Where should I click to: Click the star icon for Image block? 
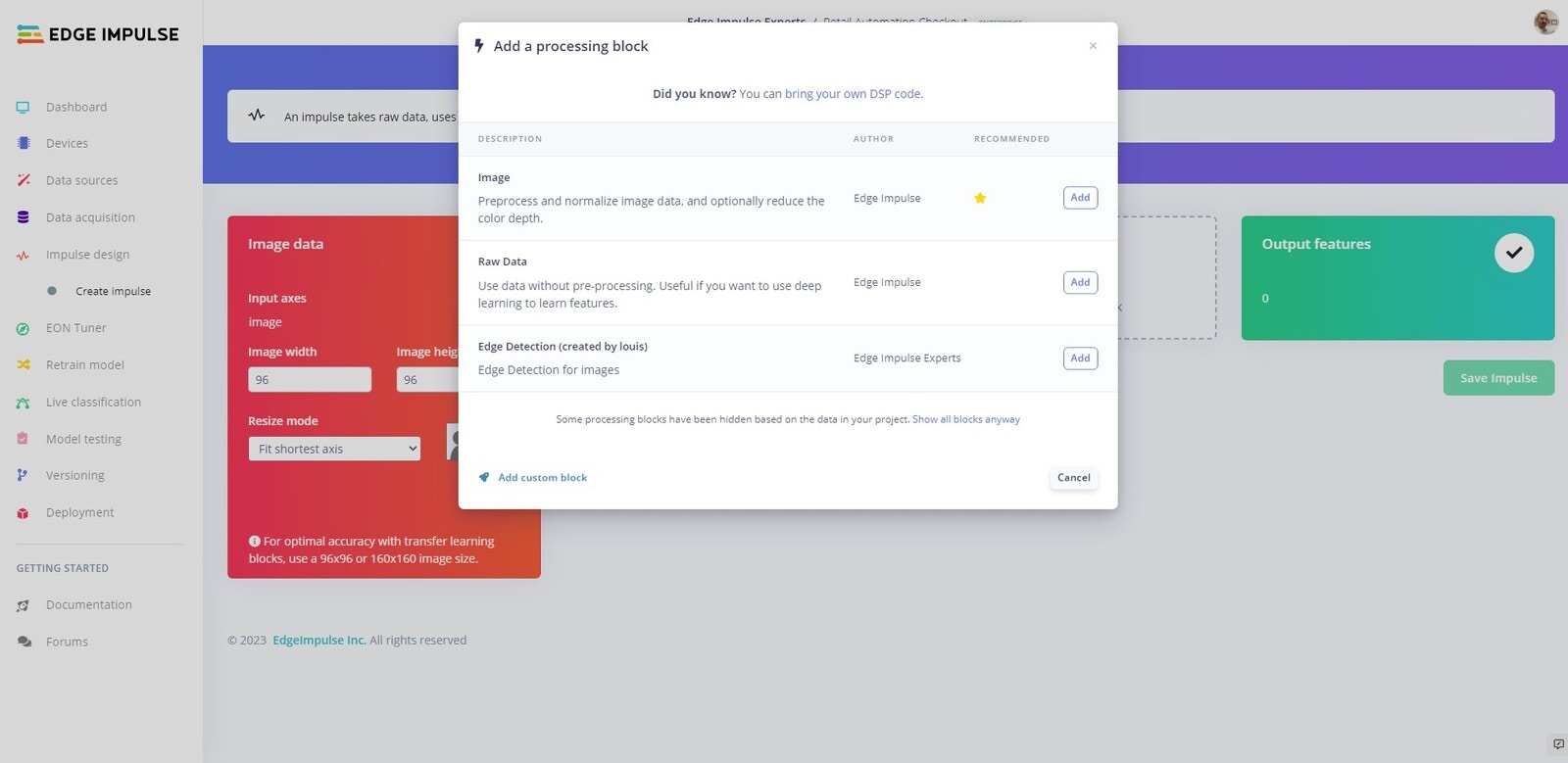[x=980, y=198]
